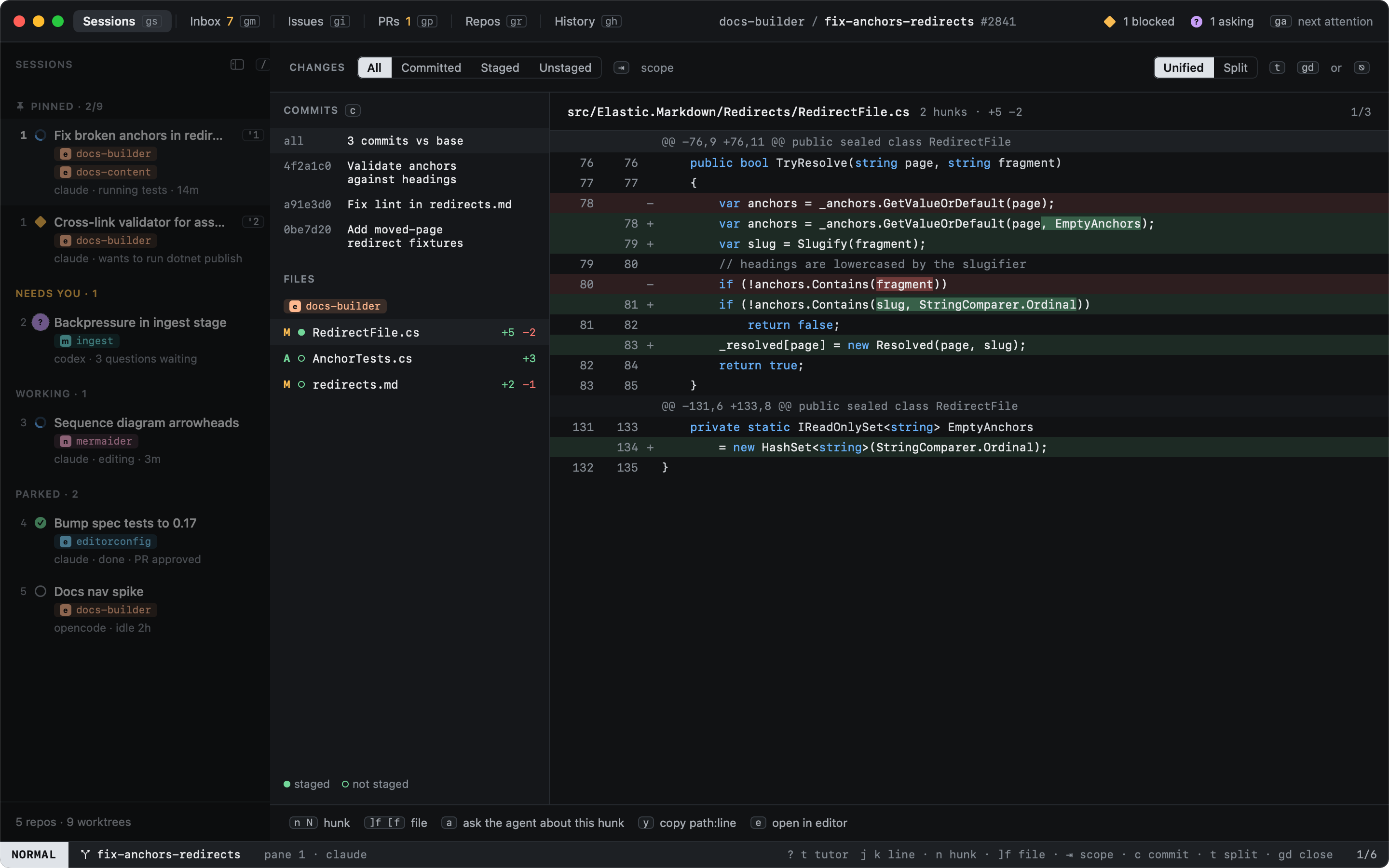
Task: Open the History tab
Action: tap(588, 21)
